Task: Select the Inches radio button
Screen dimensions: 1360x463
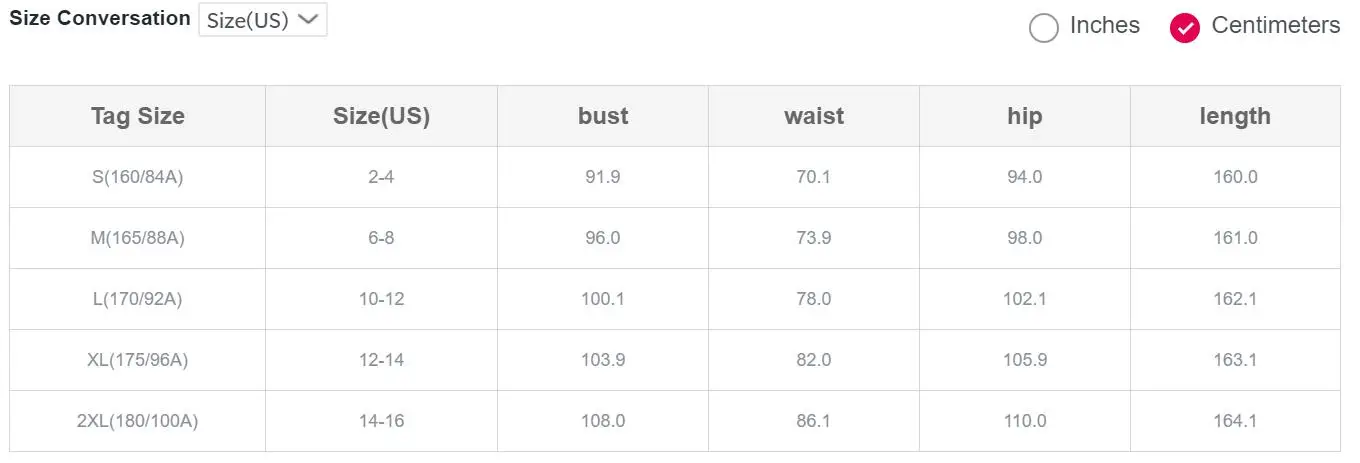Action: [x=1043, y=28]
